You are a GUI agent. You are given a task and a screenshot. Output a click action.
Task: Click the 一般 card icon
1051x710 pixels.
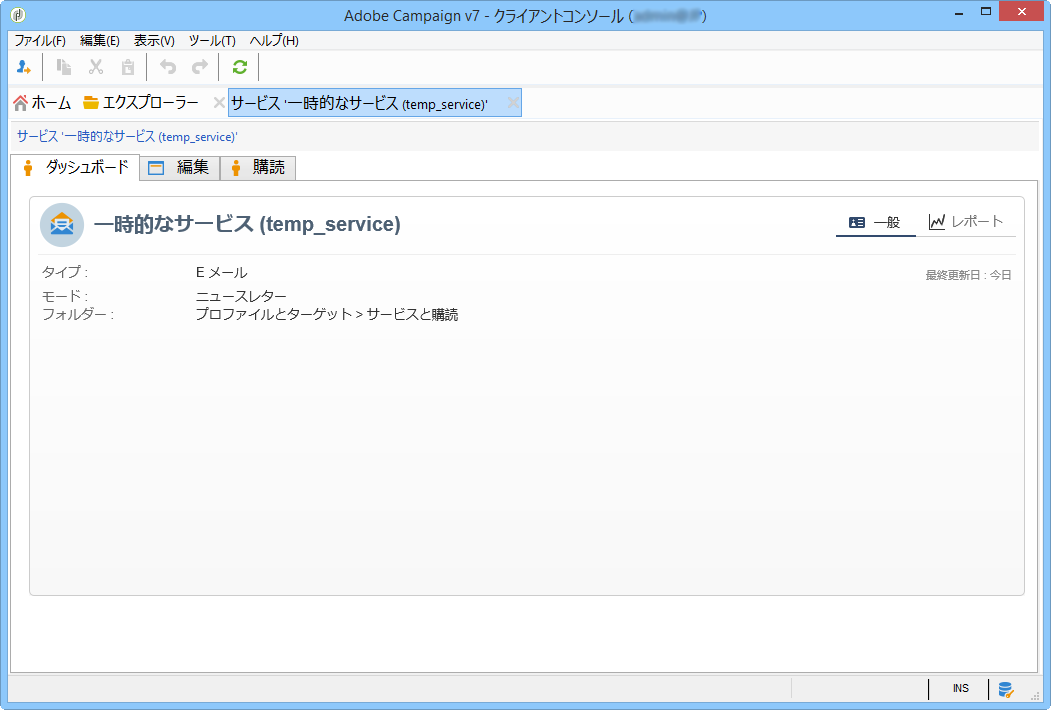click(x=857, y=223)
